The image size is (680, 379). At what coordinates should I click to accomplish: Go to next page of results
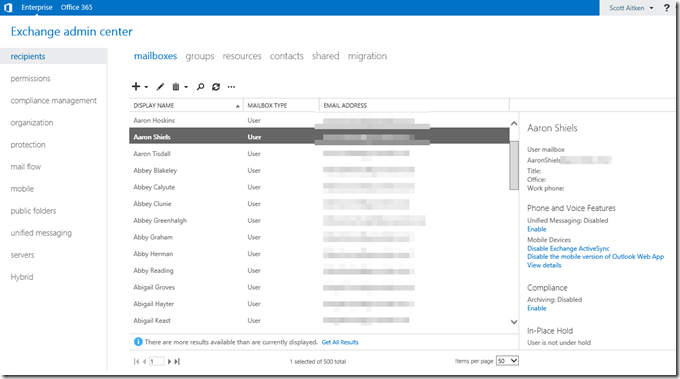[170, 361]
